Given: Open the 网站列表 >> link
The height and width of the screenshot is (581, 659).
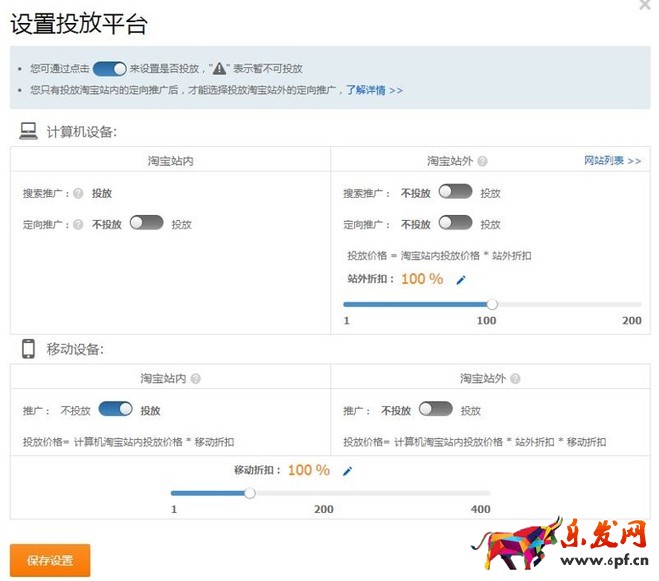Looking at the screenshot, I should coord(612,160).
